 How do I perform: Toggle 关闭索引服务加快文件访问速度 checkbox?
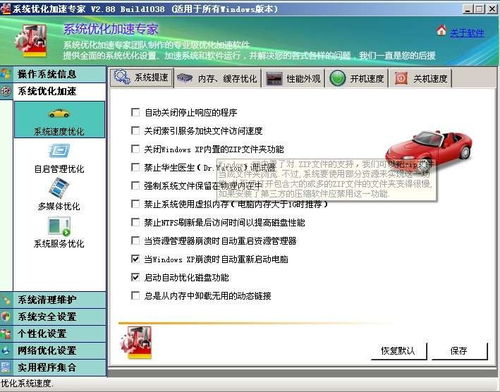[135, 131]
